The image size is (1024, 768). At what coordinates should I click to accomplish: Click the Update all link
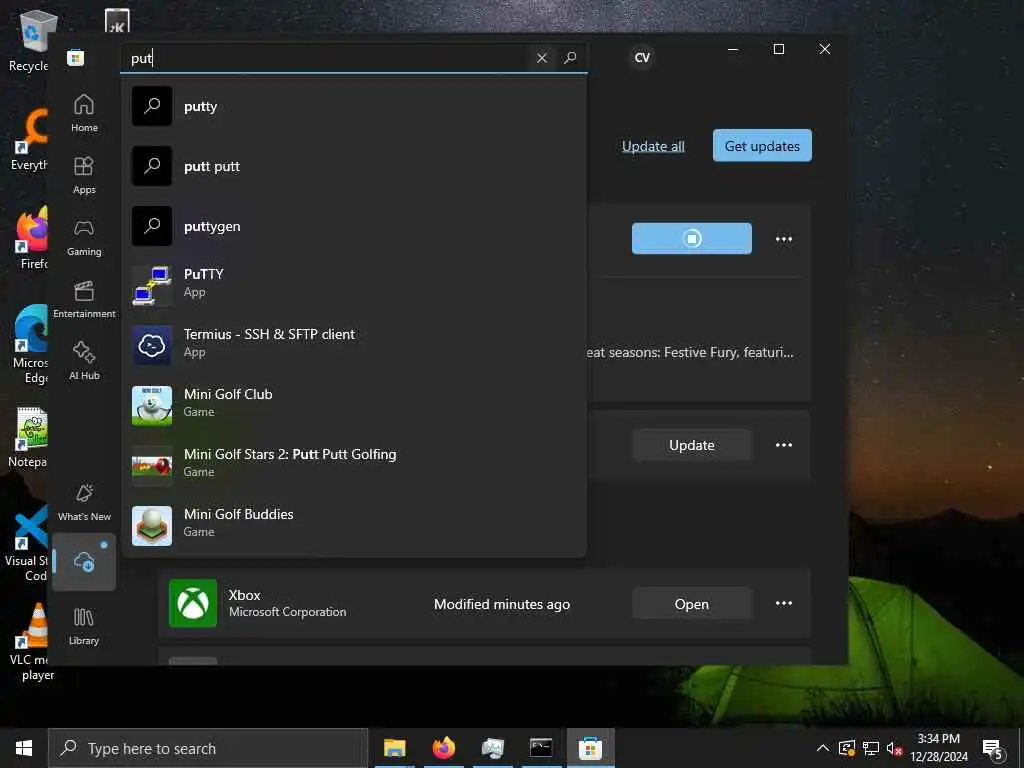653,146
